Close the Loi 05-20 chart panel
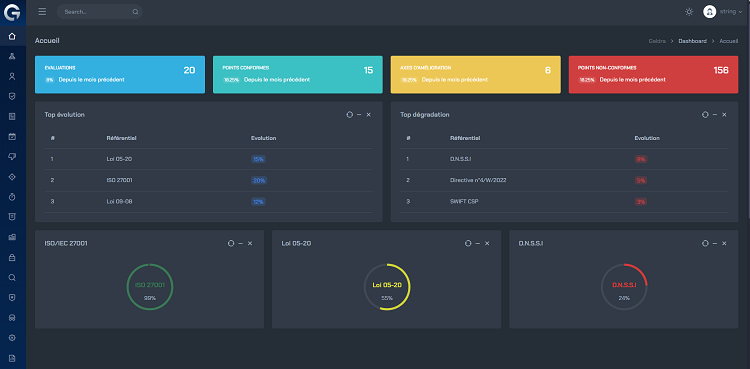The width and height of the screenshot is (750, 369). (487, 244)
